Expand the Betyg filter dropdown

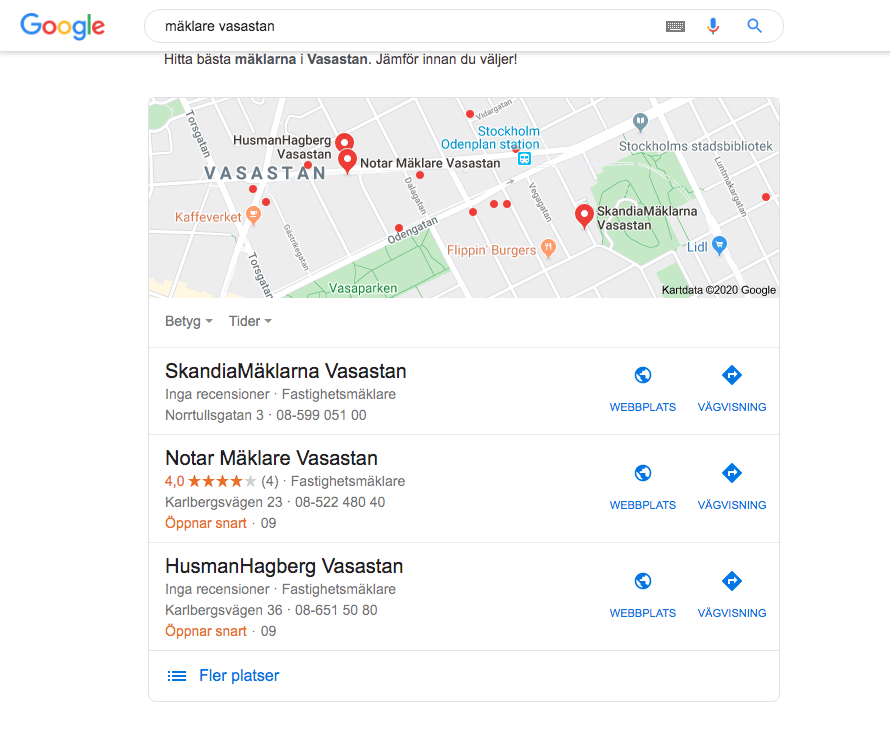pyautogui.click(x=189, y=321)
